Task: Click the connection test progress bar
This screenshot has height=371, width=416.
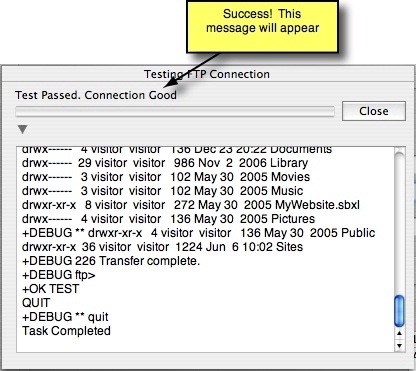Action: pos(175,111)
